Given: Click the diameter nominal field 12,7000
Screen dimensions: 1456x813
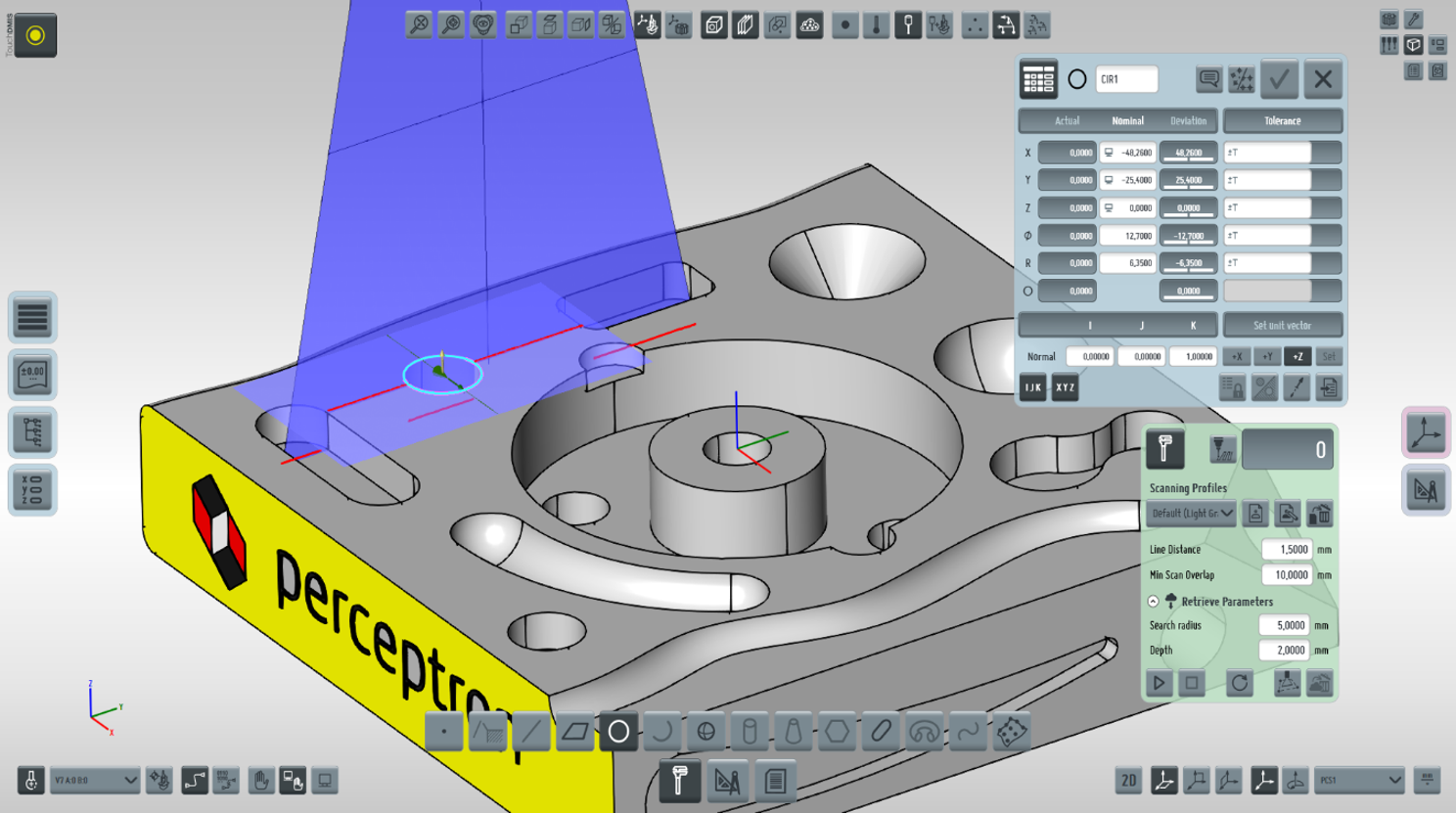Looking at the screenshot, I should pos(1127,236).
